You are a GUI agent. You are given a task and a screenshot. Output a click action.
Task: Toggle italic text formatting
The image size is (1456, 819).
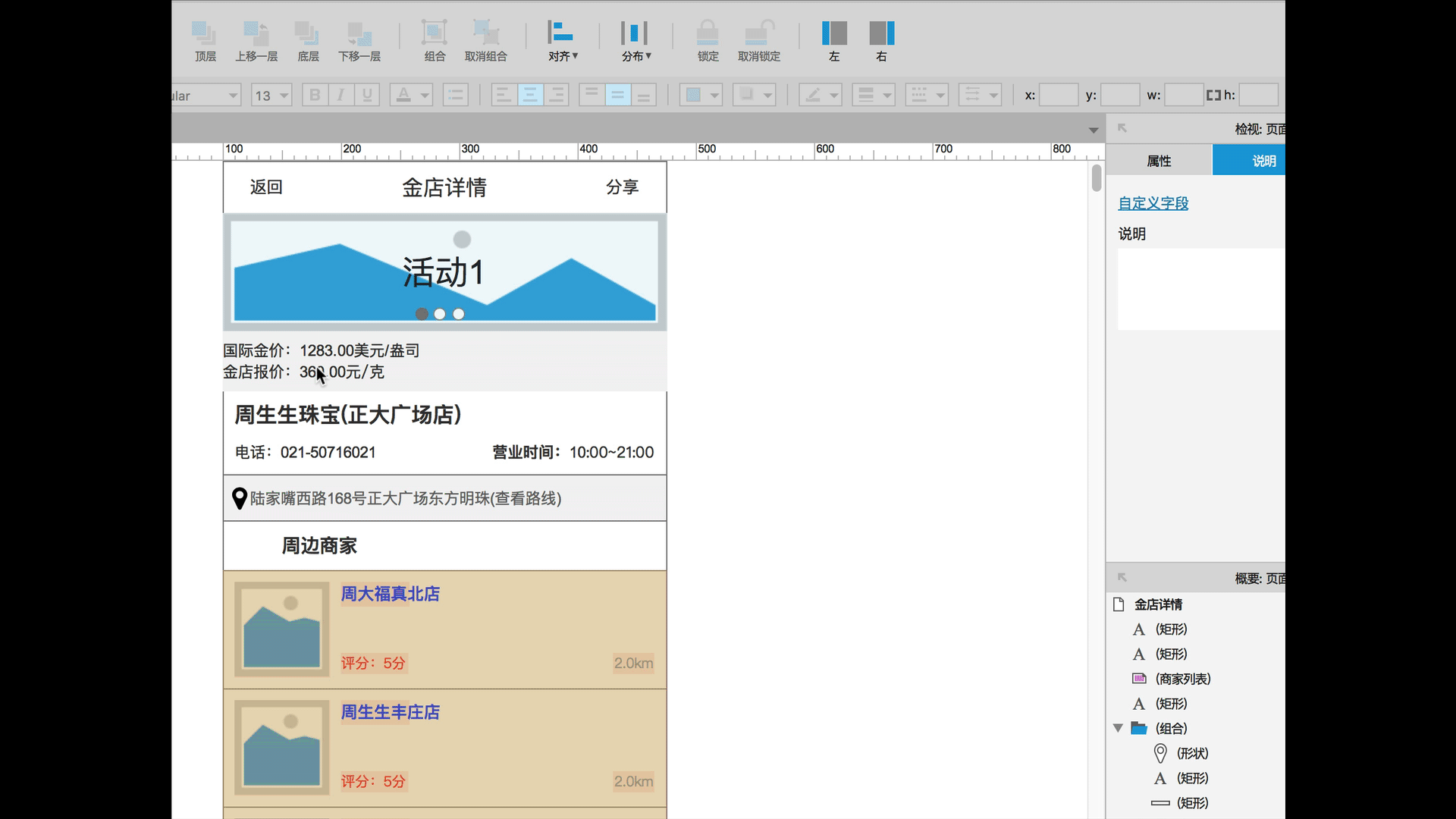340,95
